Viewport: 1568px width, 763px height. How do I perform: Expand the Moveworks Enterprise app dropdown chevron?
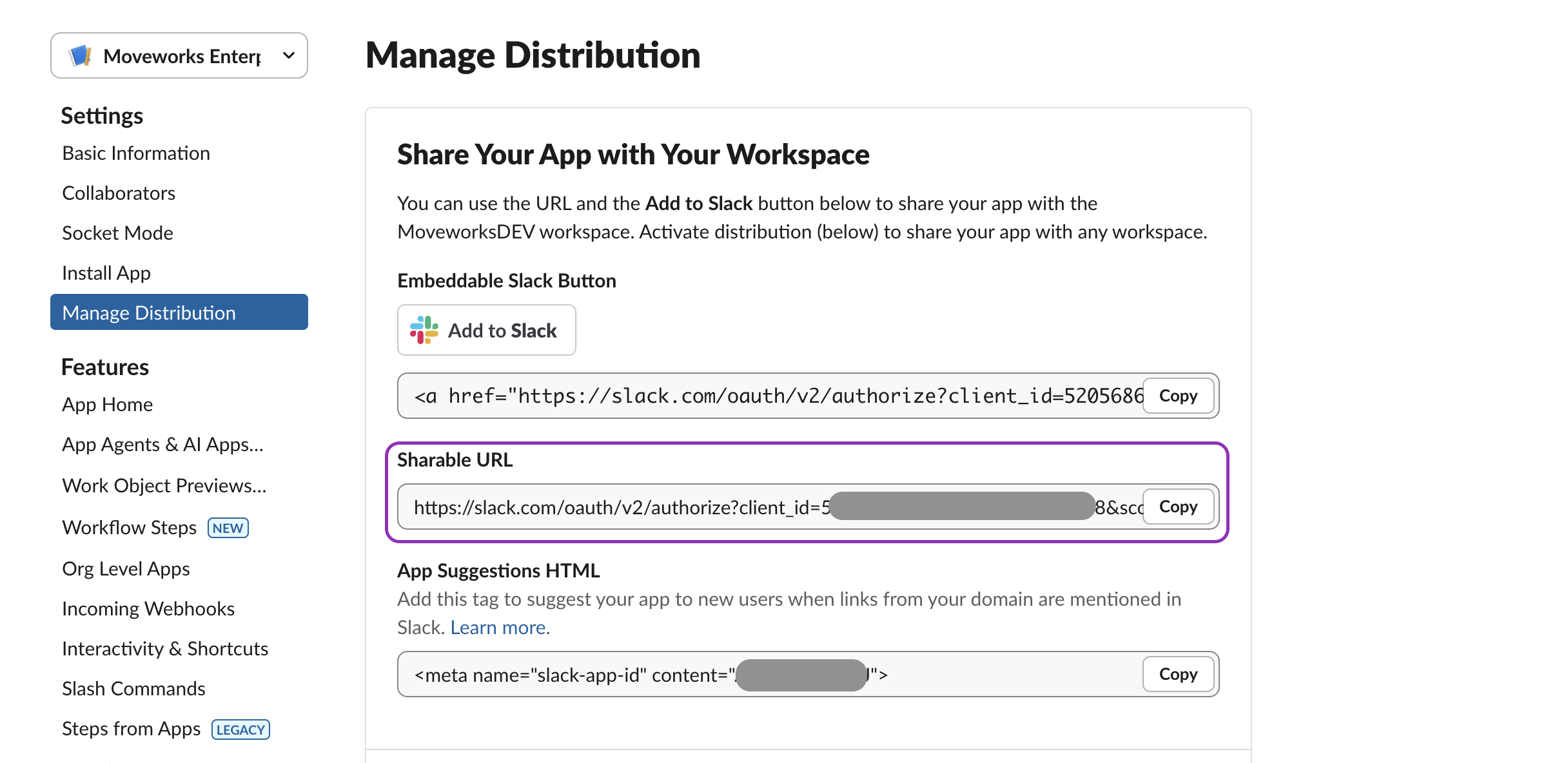click(289, 56)
